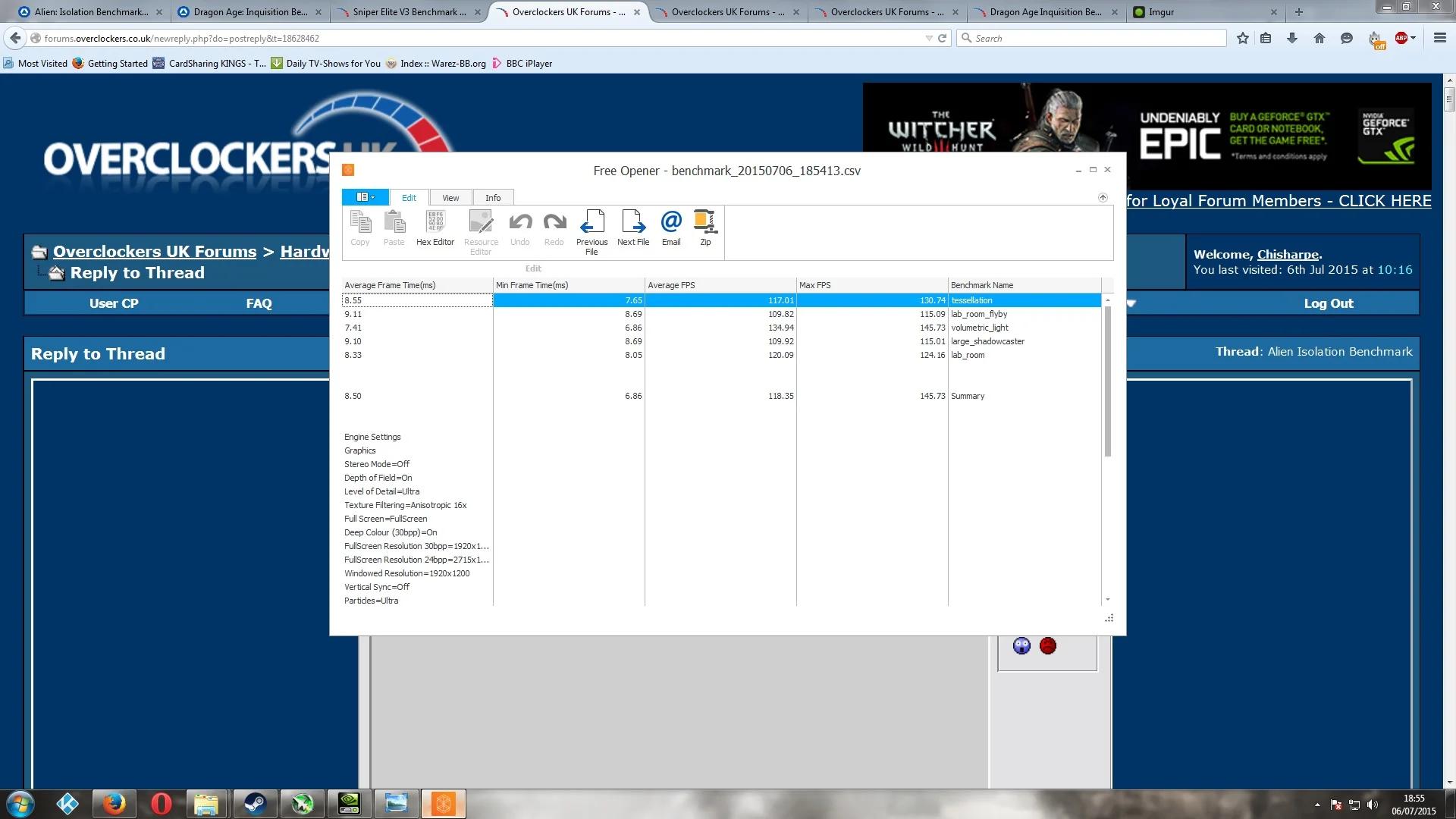Click the Zip icon in the ribbon
This screenshot has width=1456, height=819.
click(x=705, y=227)
